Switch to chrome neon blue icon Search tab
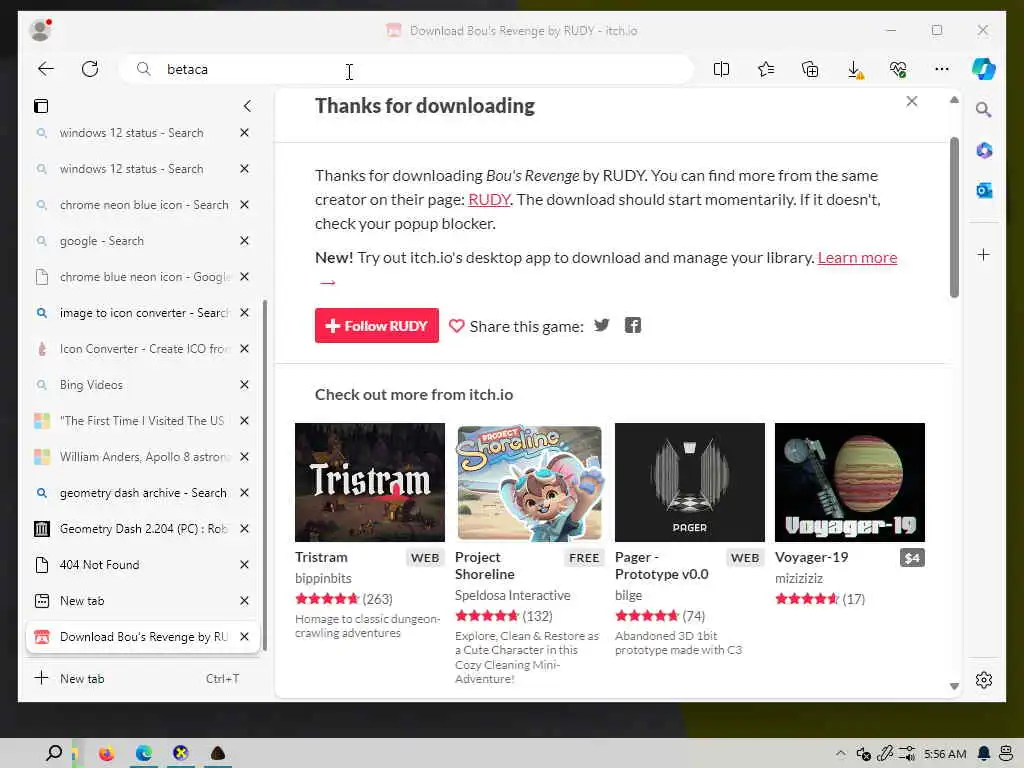This screenshot has width=1024, height=768. click(144, 205)
